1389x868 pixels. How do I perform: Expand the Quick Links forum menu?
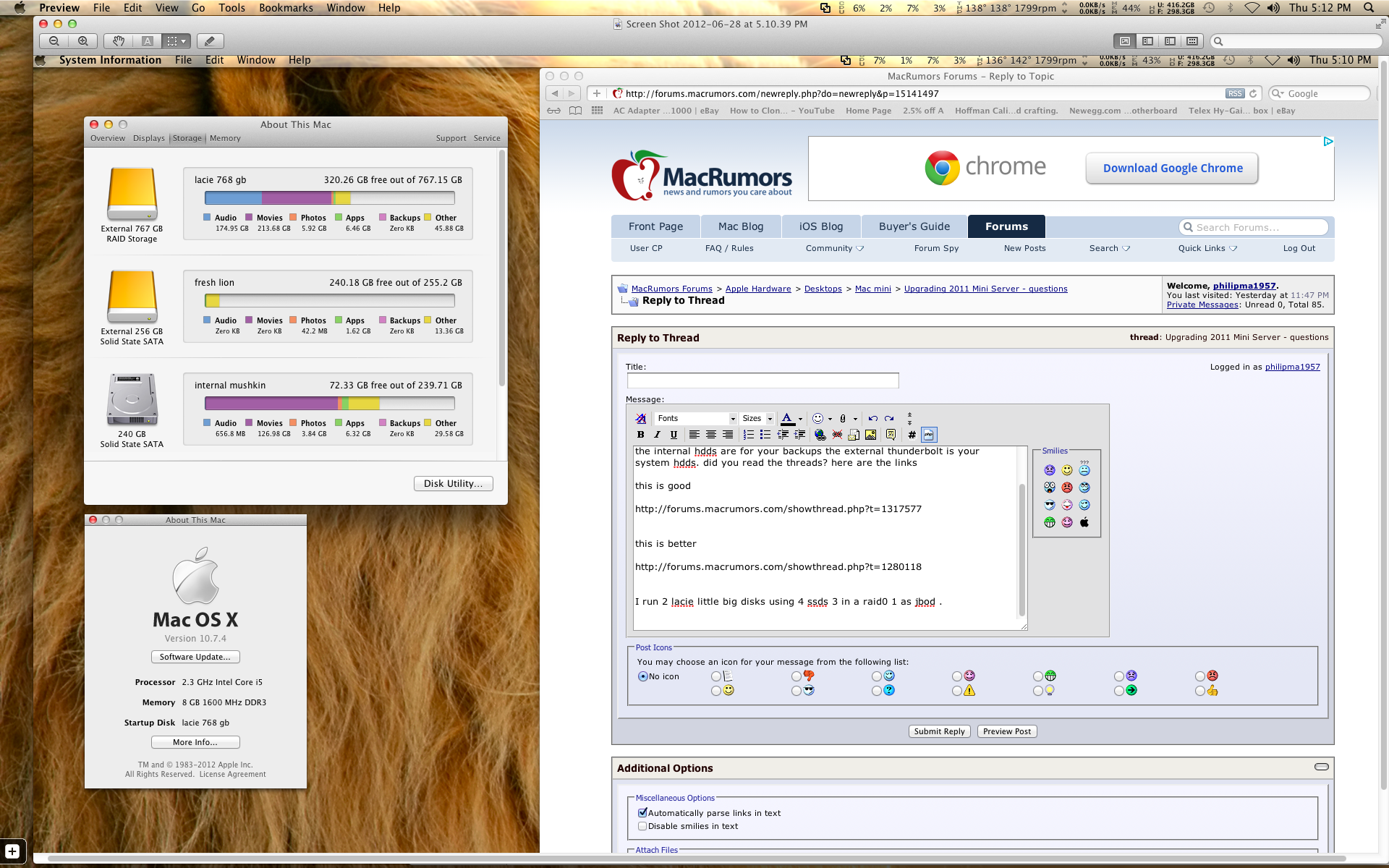tap(1207, 248)
